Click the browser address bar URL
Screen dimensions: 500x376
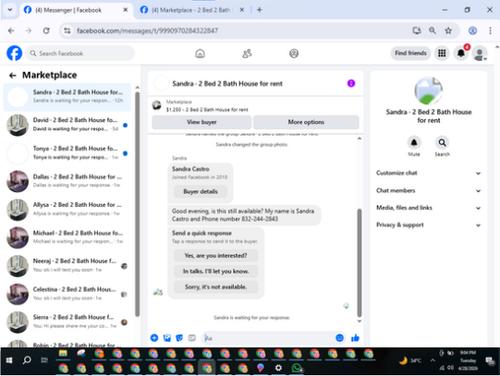pyautogui.click(x=147, y=31)
